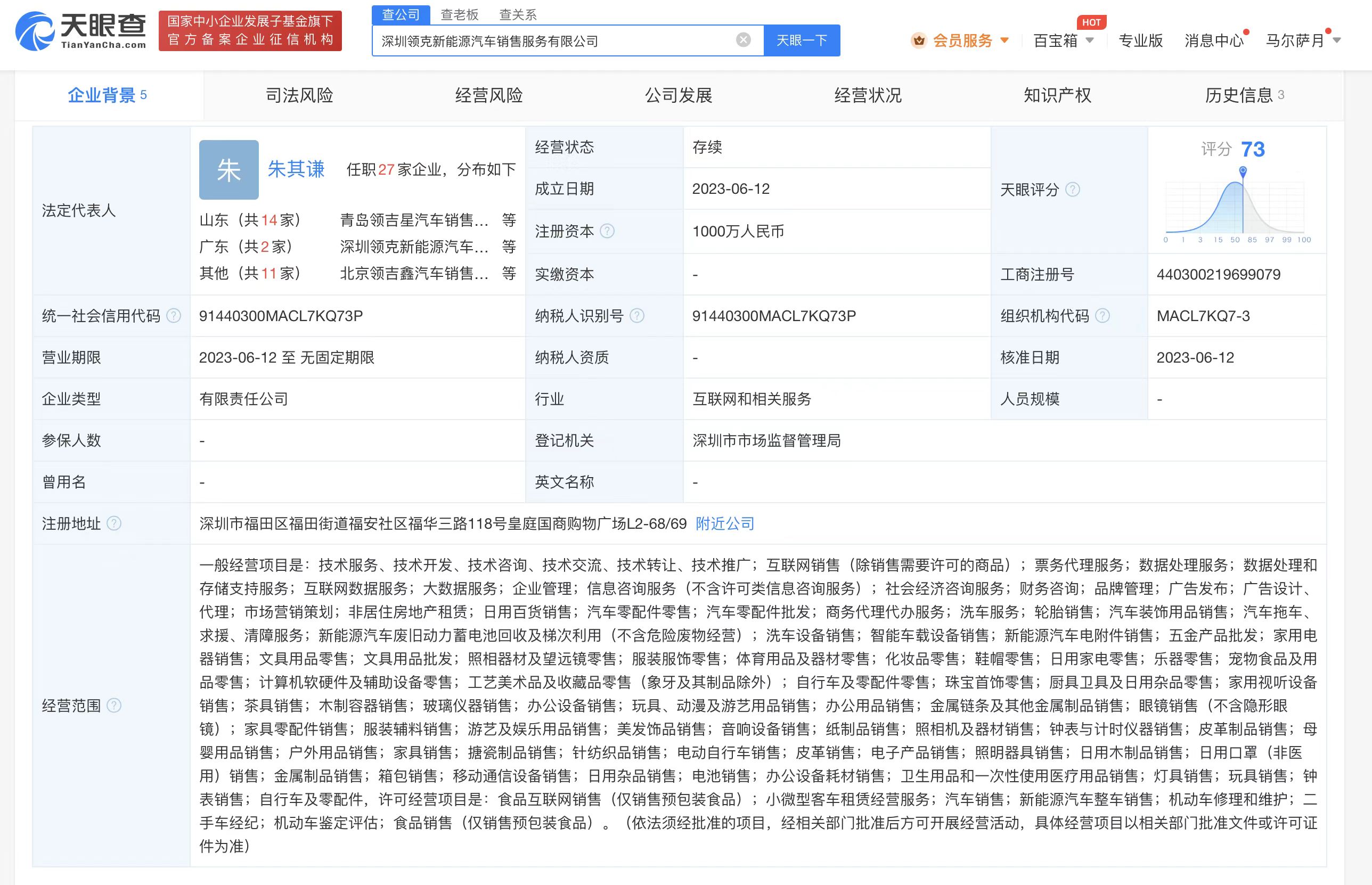Click 等 next to 其他 row
1372x885 pixels.
pyautogui.click(x=509, y=273)
